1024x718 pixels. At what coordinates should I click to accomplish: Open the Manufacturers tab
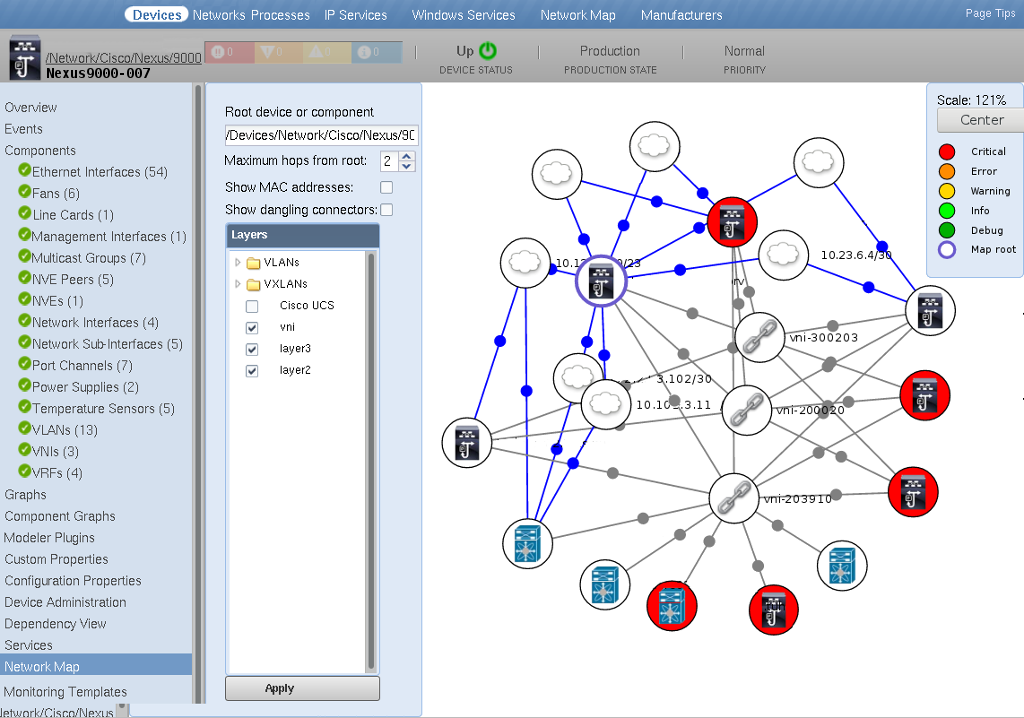click(x=682, y=15)
